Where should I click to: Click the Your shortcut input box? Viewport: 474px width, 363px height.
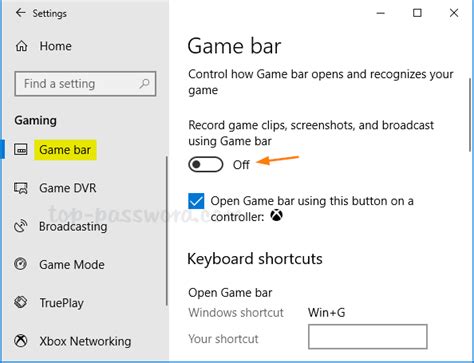pos(368,337)
